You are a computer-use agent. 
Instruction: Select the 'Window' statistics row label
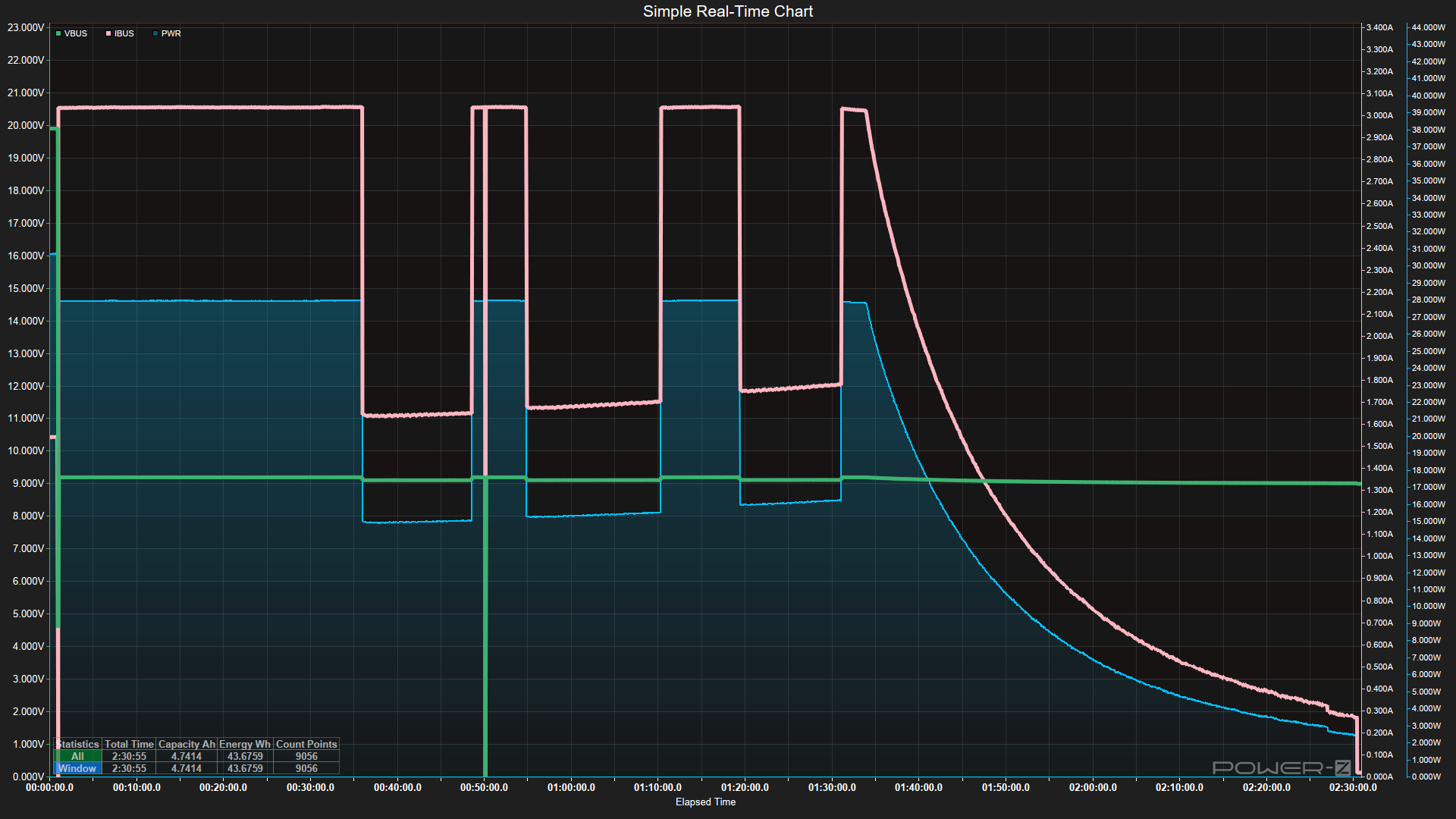point(77,768)
